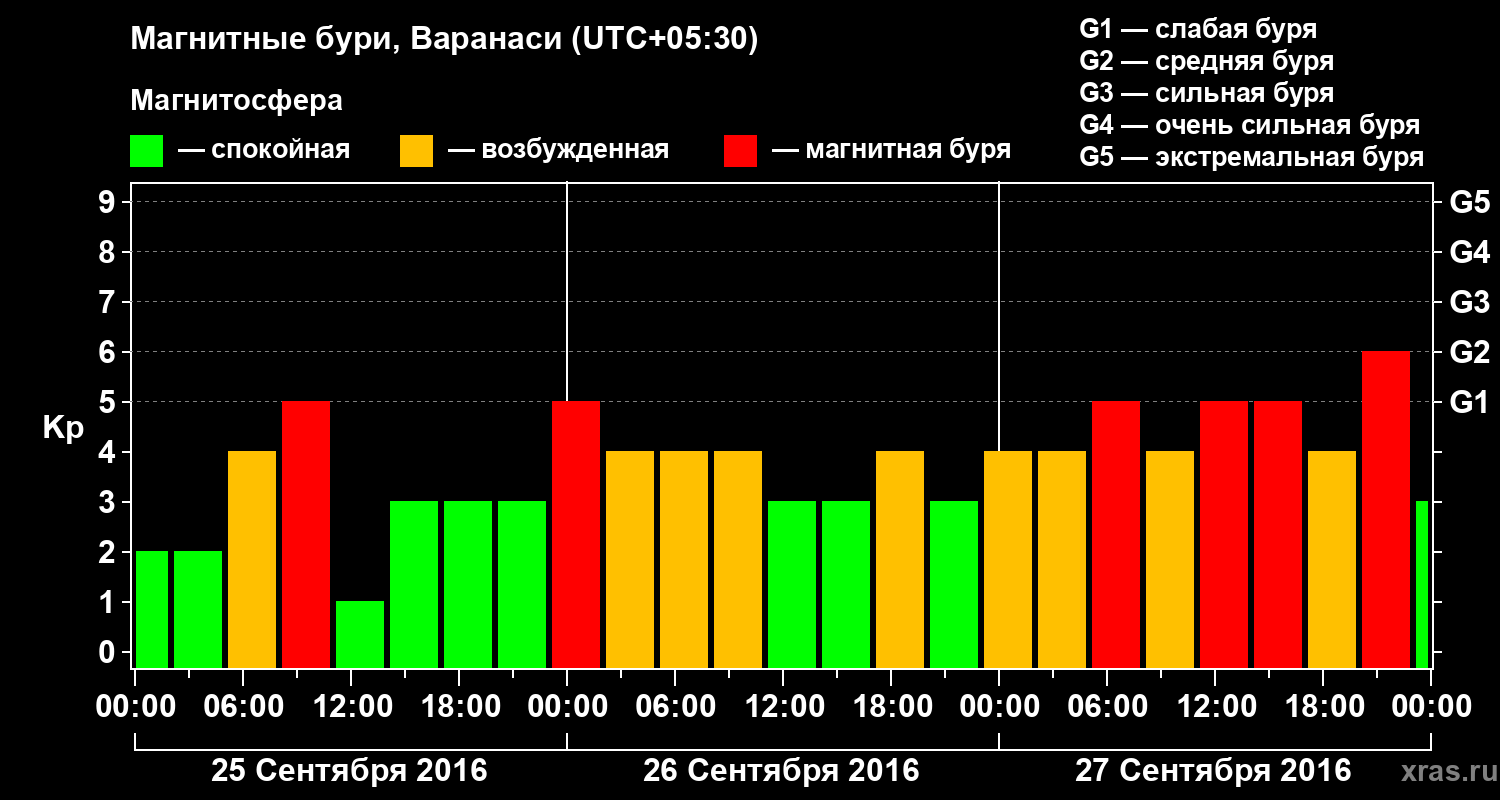The width and height of the screenshot is (1500, 800).
Task: Click the '27 Сентября 2016' date label
Action: (1213, 771)
